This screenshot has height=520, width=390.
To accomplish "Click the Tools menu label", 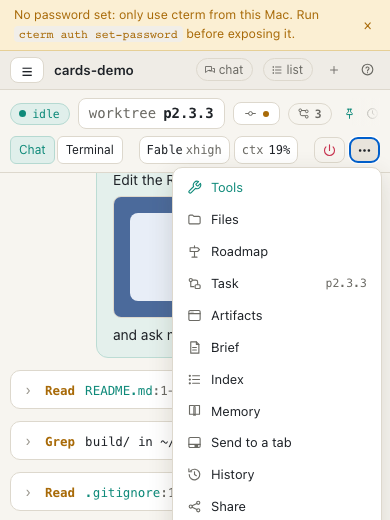I will tap(227, 188).
